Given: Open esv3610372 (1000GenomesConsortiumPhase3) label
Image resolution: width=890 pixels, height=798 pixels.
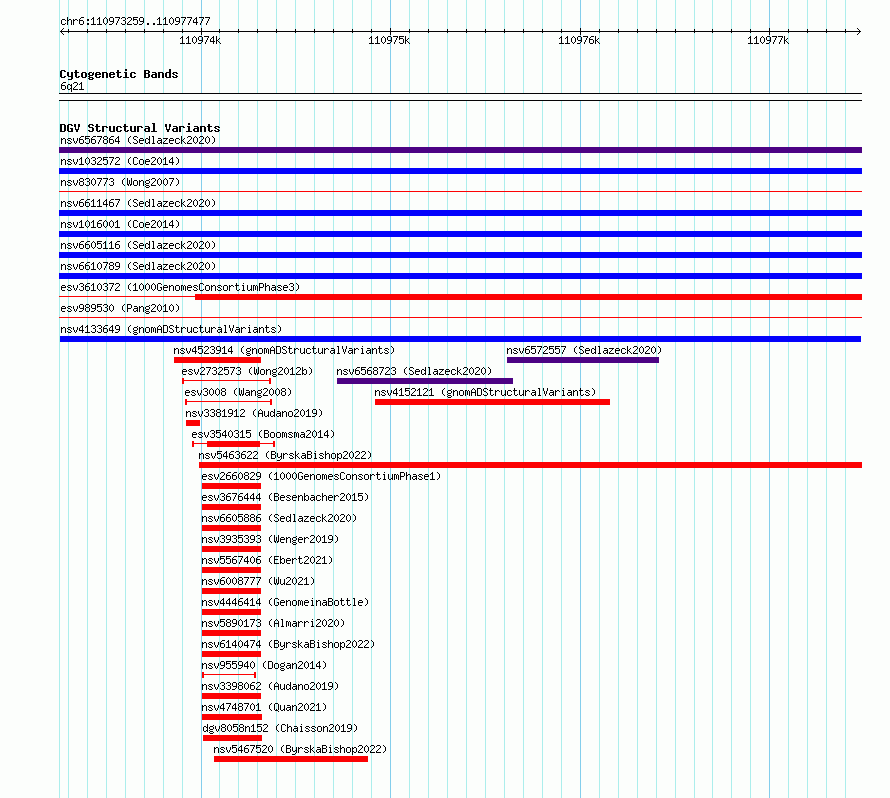Looking at the screenshot, I should (x=180, y=287).
